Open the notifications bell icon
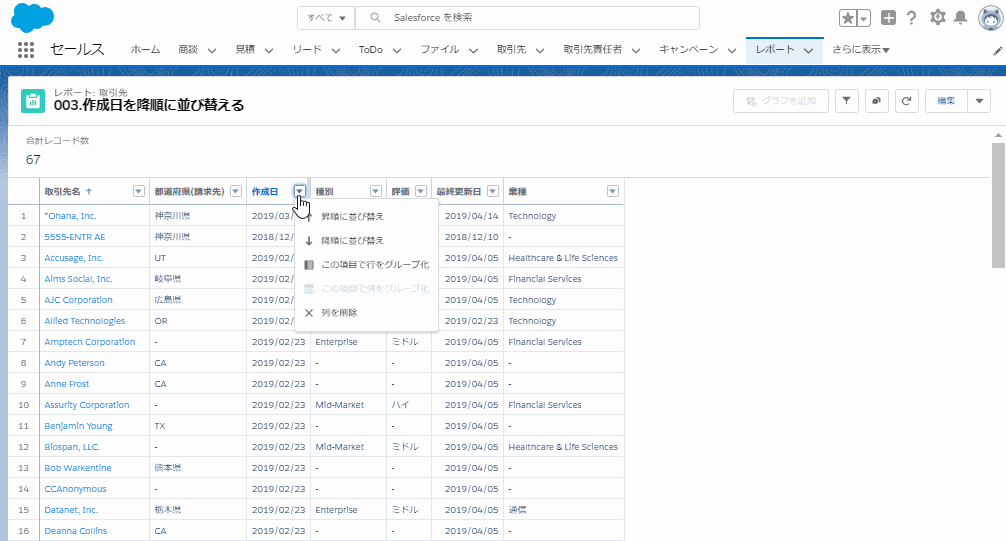The width and height of the screenshot is (1006, 541). 960,17
